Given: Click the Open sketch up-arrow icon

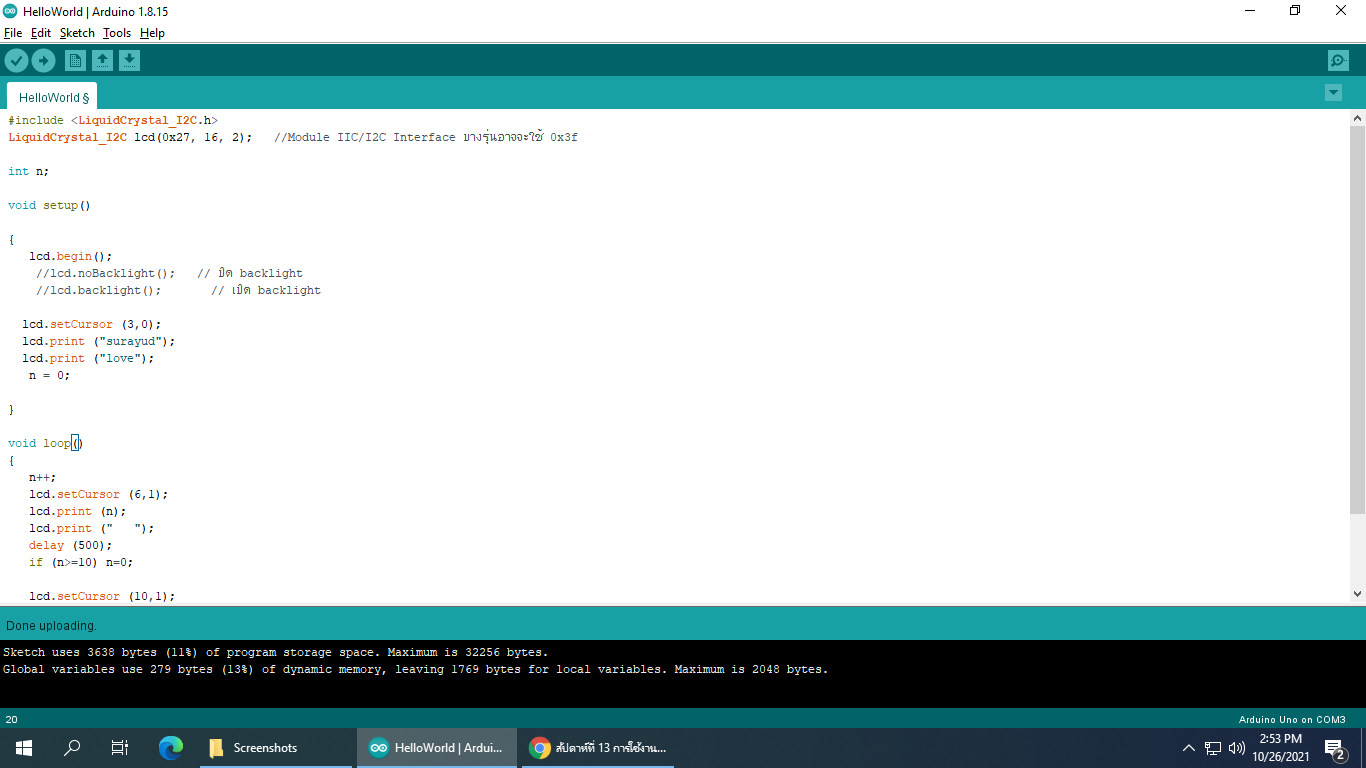Looking at the screenshot, I should click(102, 61).
